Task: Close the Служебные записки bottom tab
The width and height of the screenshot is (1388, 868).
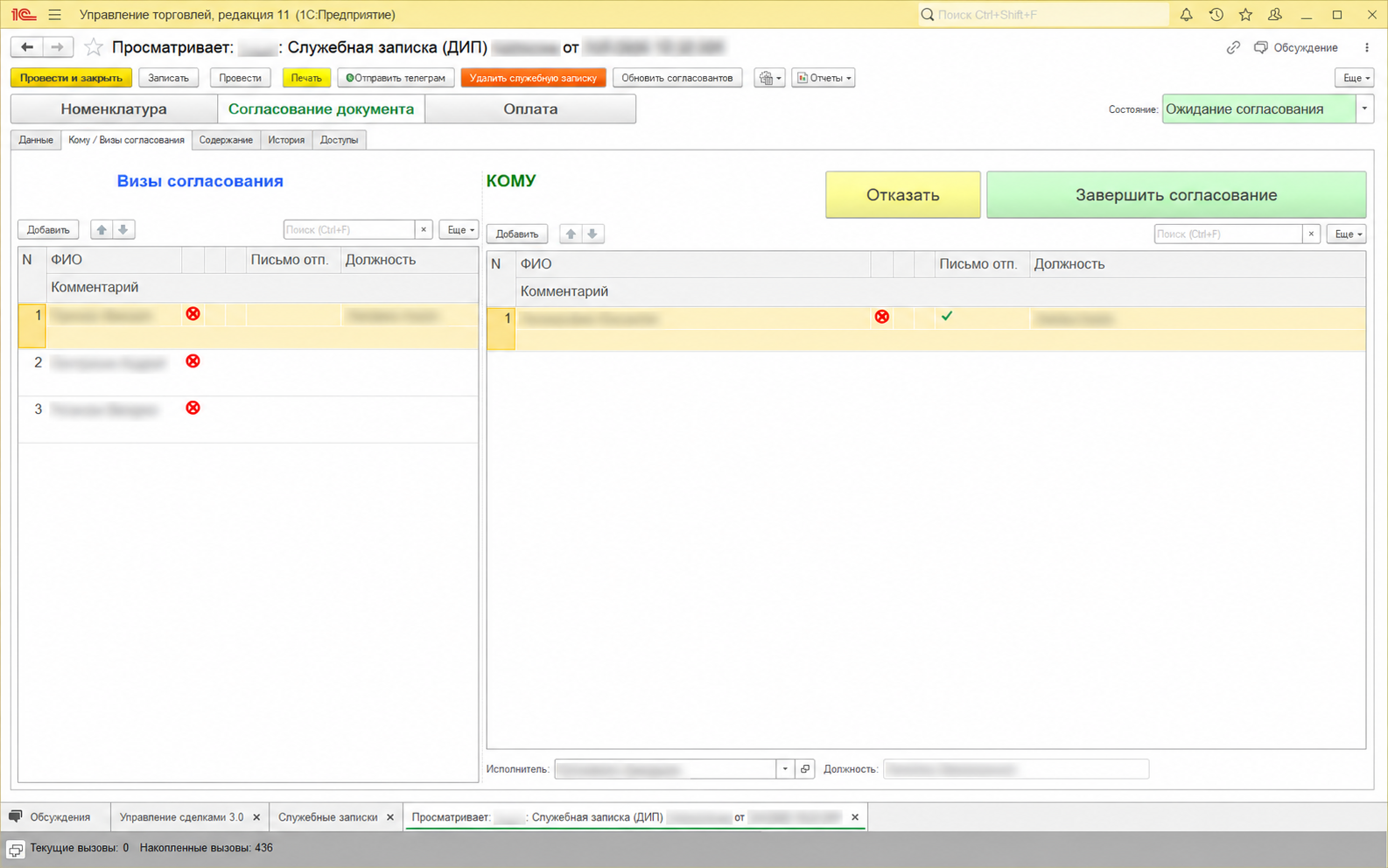Action: (x=390, y=817)
